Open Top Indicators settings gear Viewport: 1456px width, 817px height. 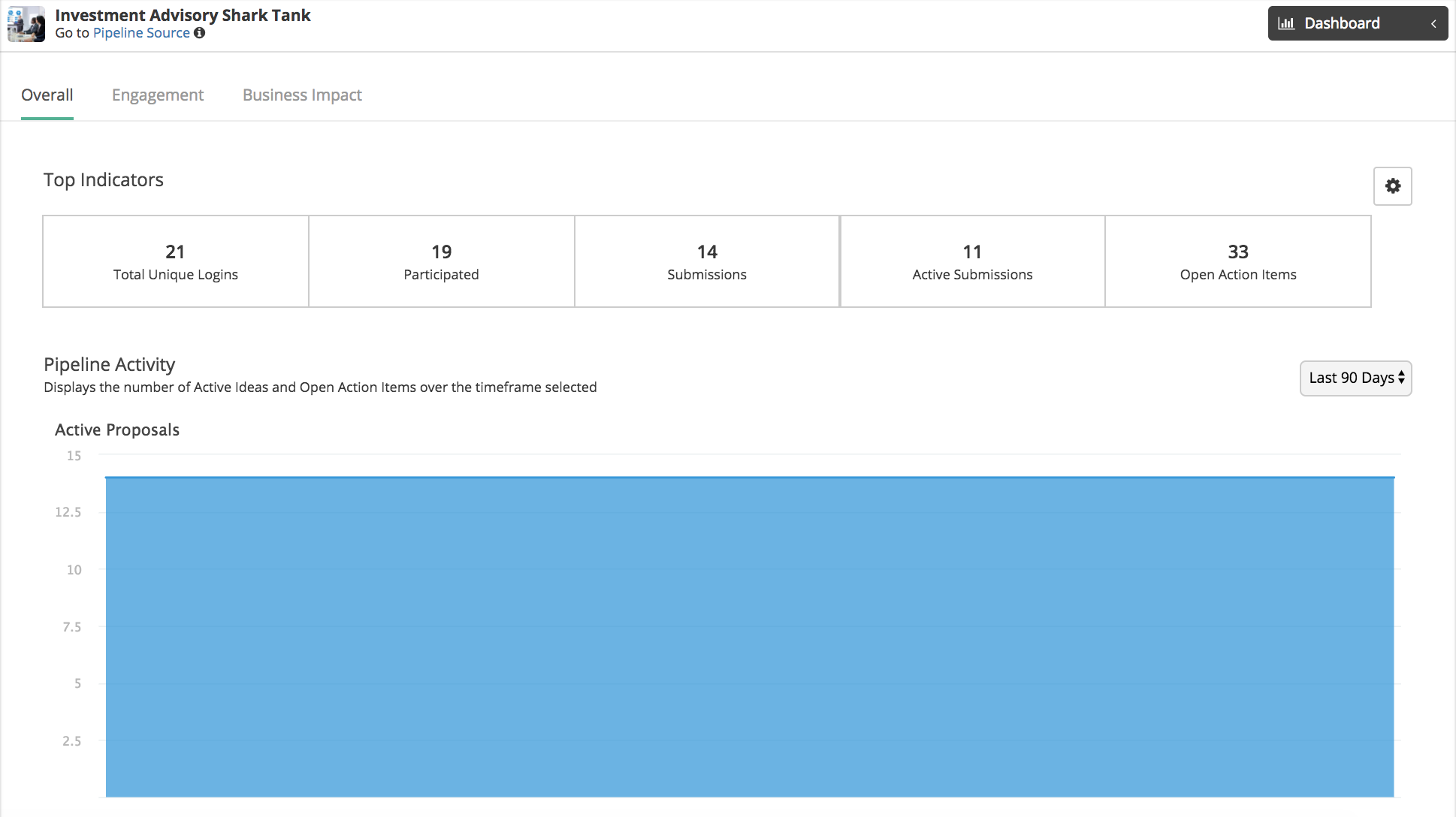click(x=1392, y=185)
